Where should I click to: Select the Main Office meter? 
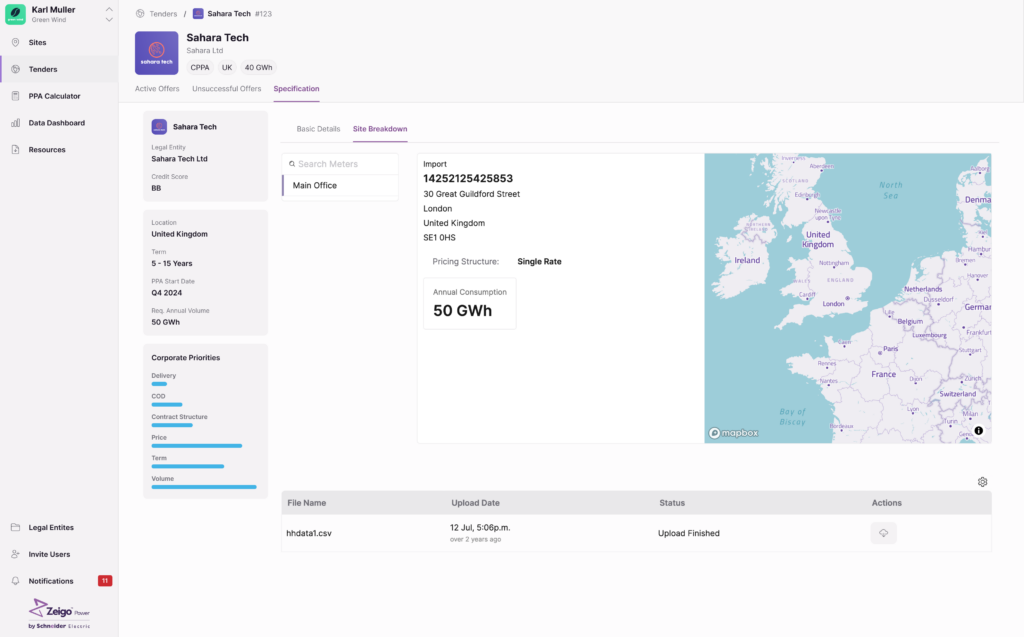(340, 186)
